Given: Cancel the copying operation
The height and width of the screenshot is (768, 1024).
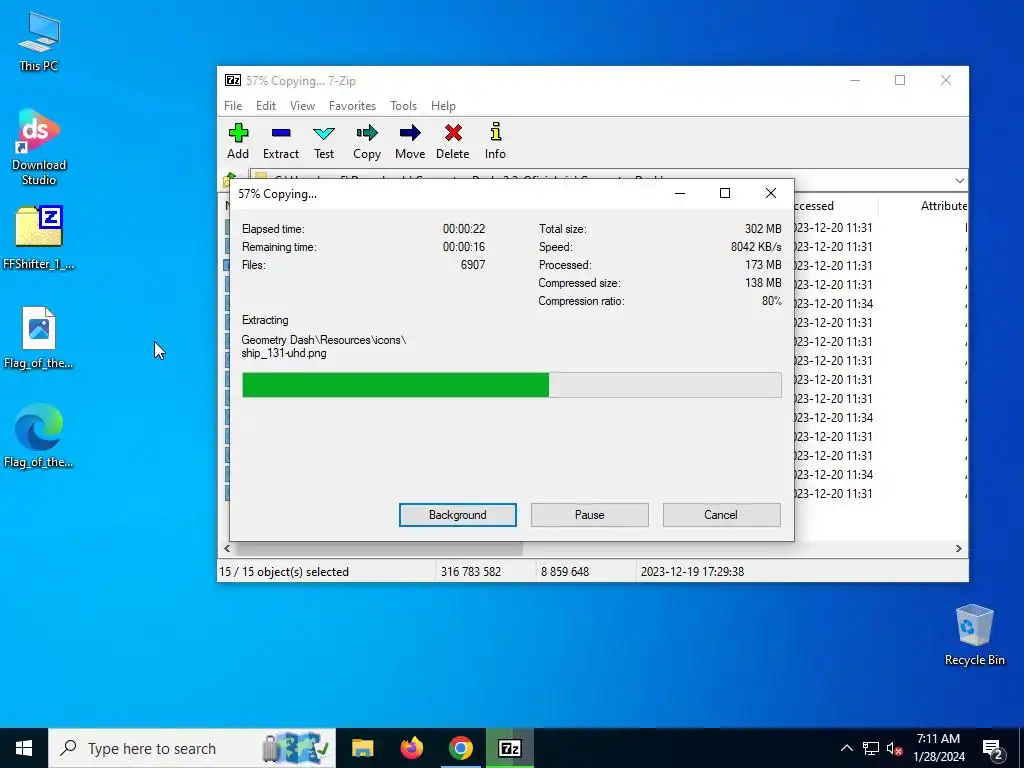Looking at the screenshot, I should pos(721,515).
